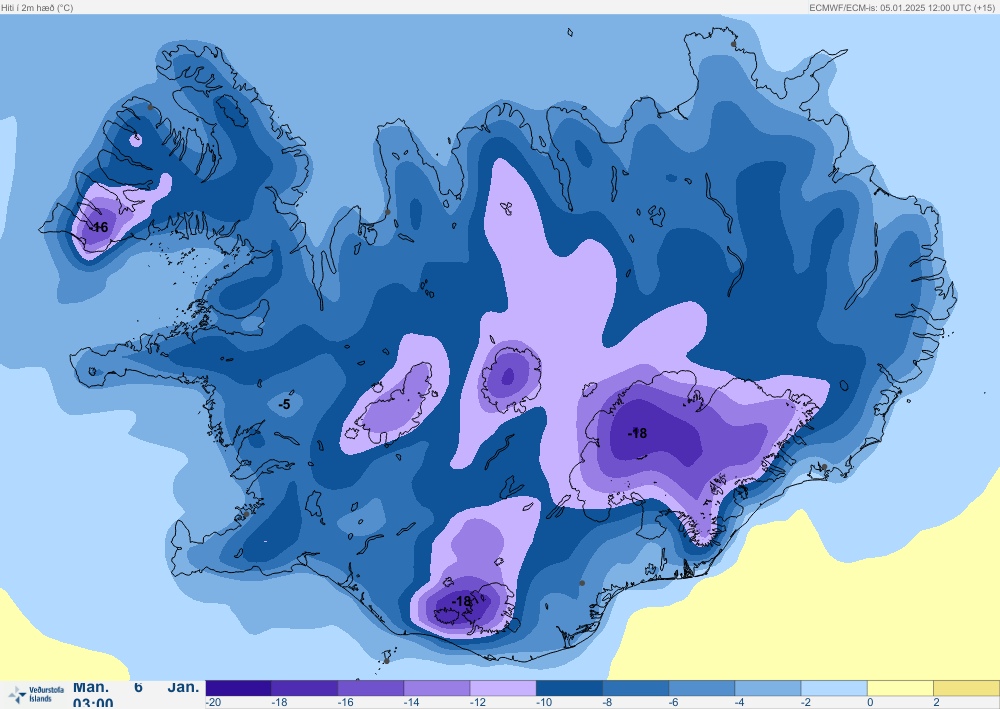Select the -12 to -10 light lilac legend swatch
This screenshot has height=709, width=1000.
(504, 688)
